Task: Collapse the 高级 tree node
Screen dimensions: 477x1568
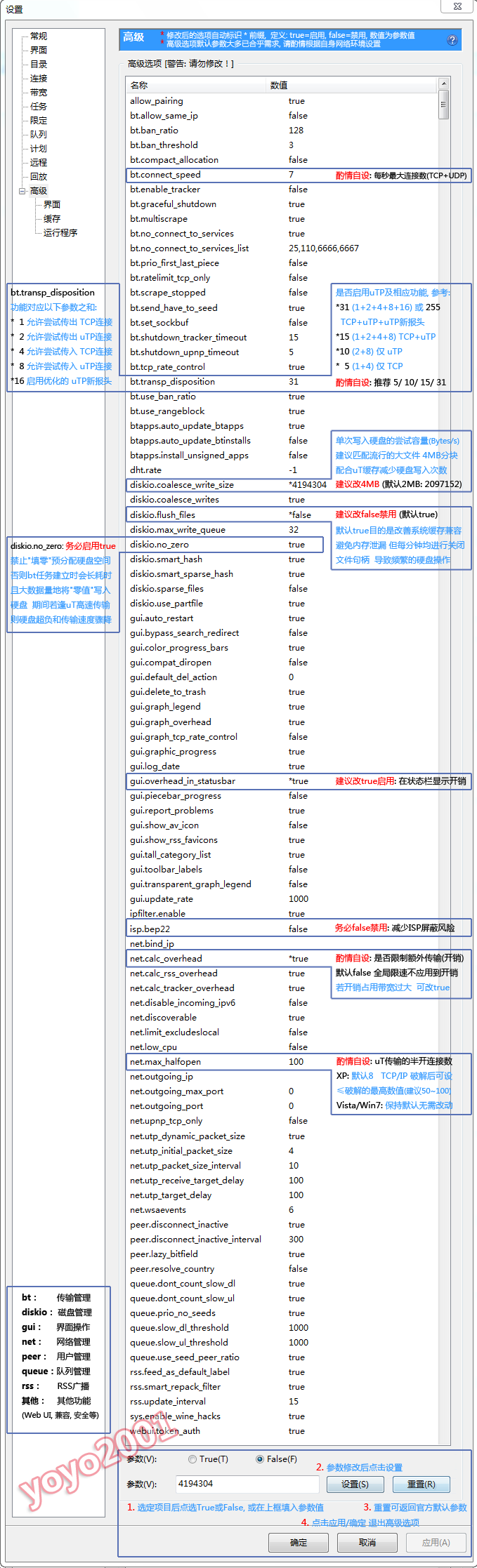Action: 22,191
